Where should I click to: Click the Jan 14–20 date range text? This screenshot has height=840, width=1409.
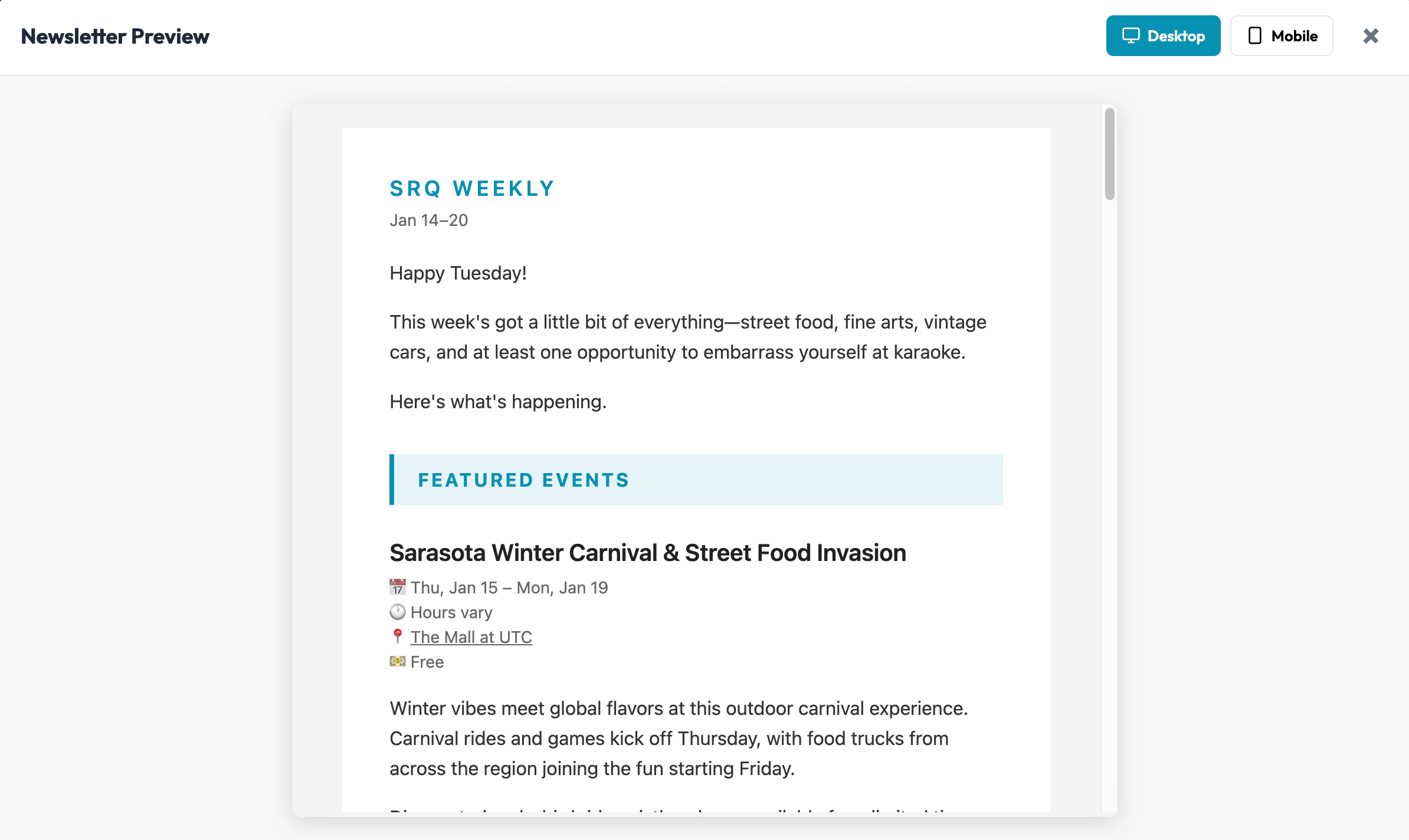428,220
